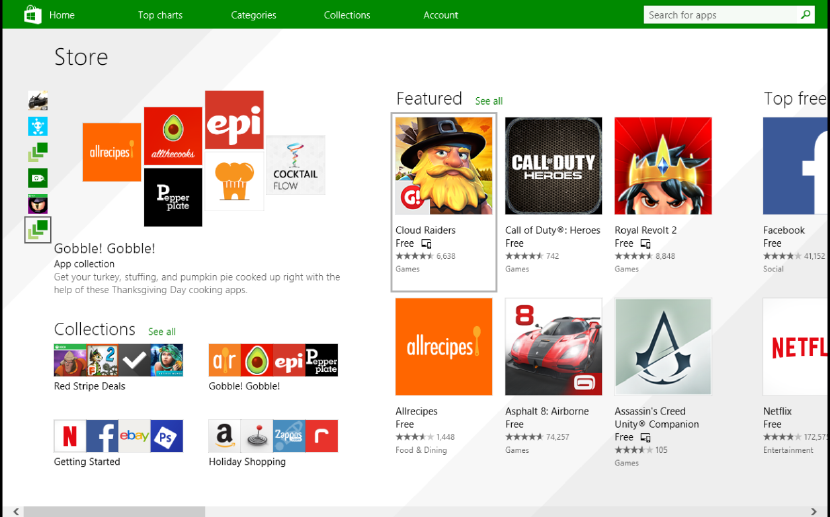Screen dimensions: 830x517
Task: Select the purple masked character spotlight thumbnail
Action: pos(38,204)
